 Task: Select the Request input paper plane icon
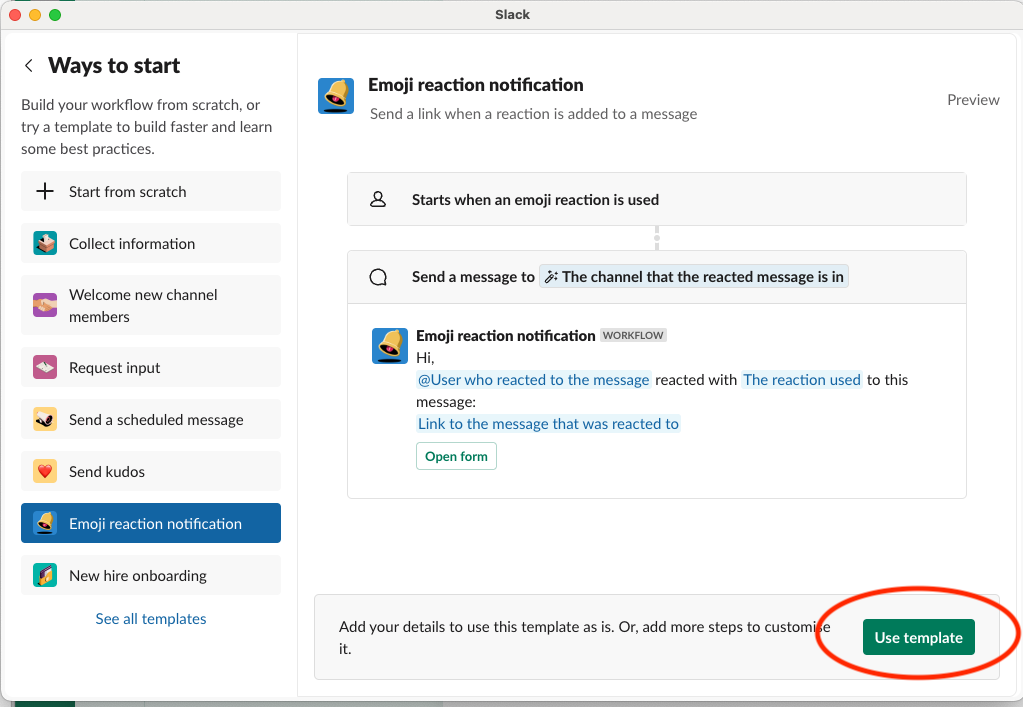[45, 366]
